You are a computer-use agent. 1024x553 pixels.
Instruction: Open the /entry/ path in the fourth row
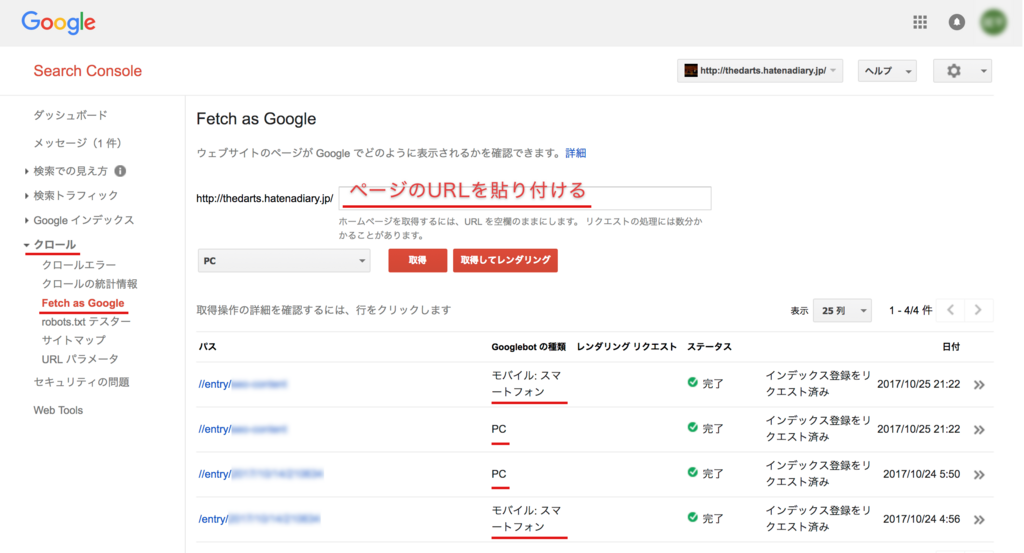pyautogui.click(x=259, y=519)
